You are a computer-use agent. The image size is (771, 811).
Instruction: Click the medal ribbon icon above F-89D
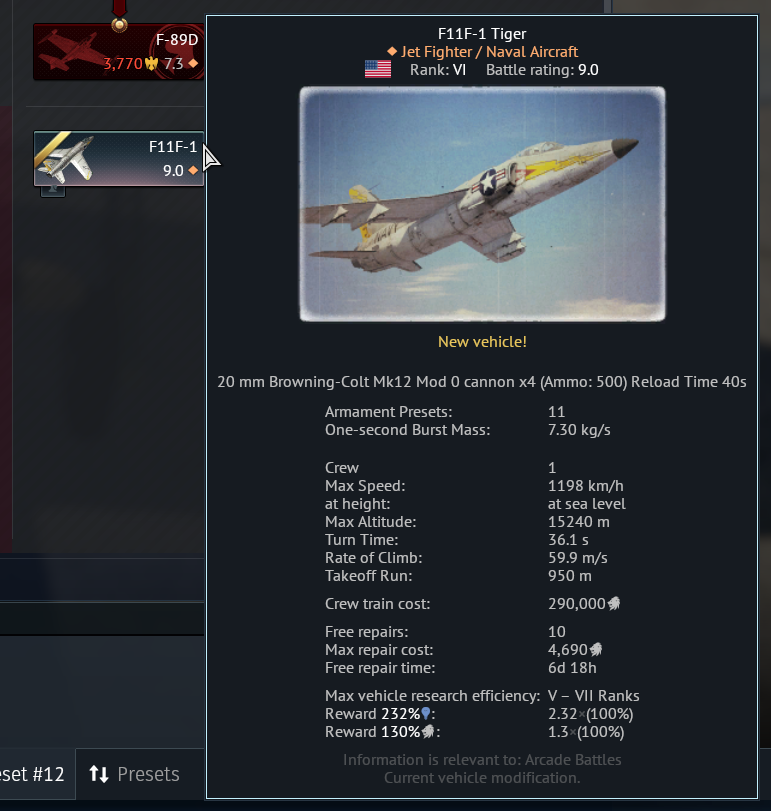pyautogui.click(x=119, y=16)
